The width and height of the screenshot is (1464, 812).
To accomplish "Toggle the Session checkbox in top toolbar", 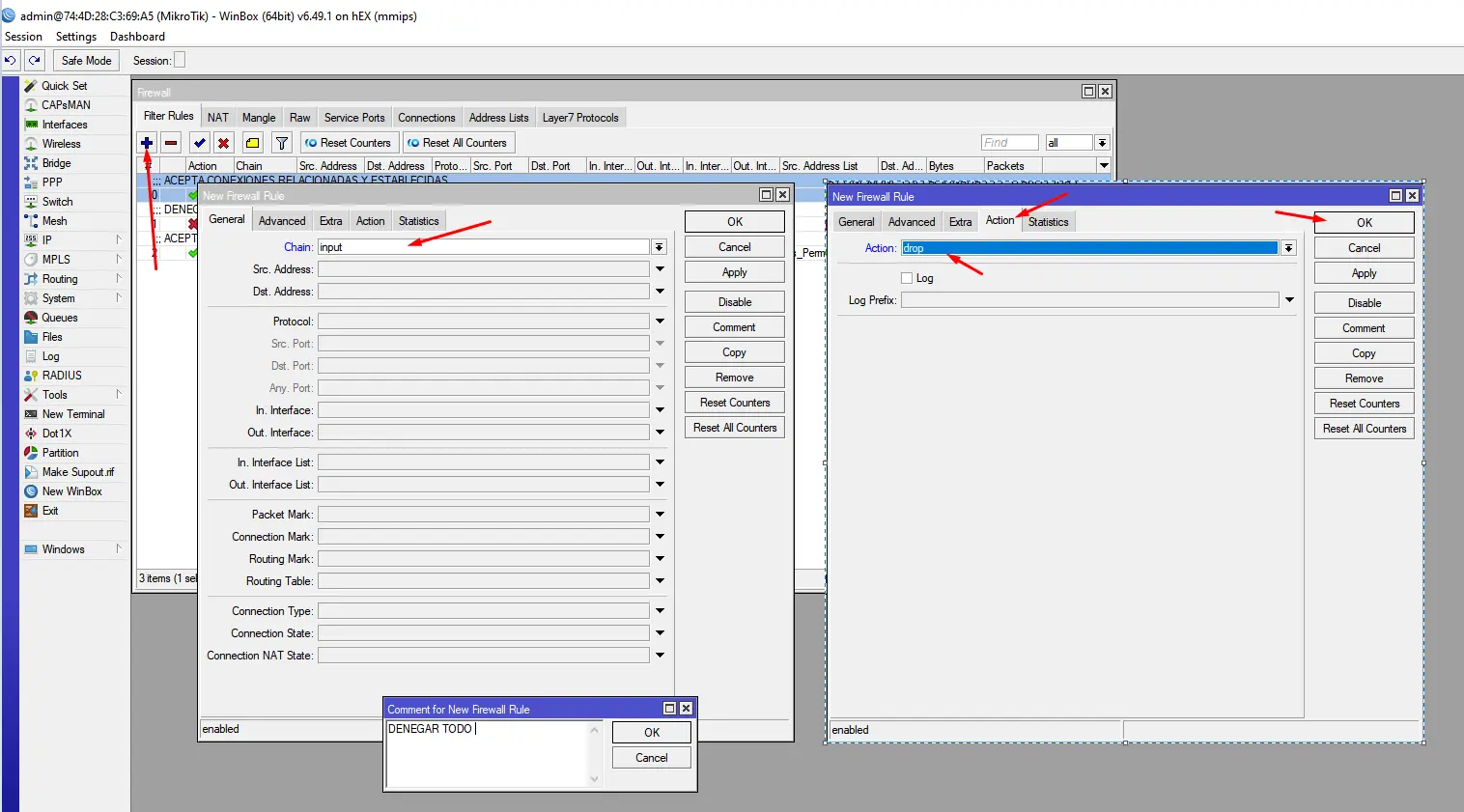I will tap(180, 60).
